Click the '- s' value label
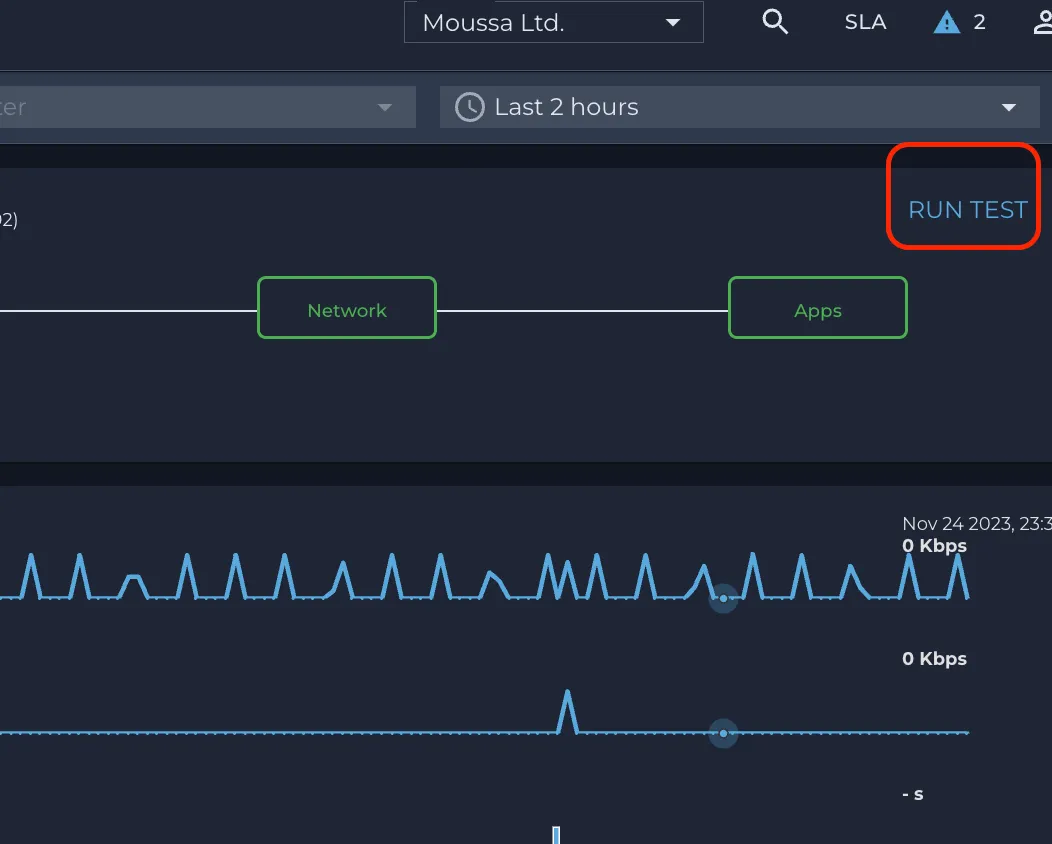 point(913,794)
